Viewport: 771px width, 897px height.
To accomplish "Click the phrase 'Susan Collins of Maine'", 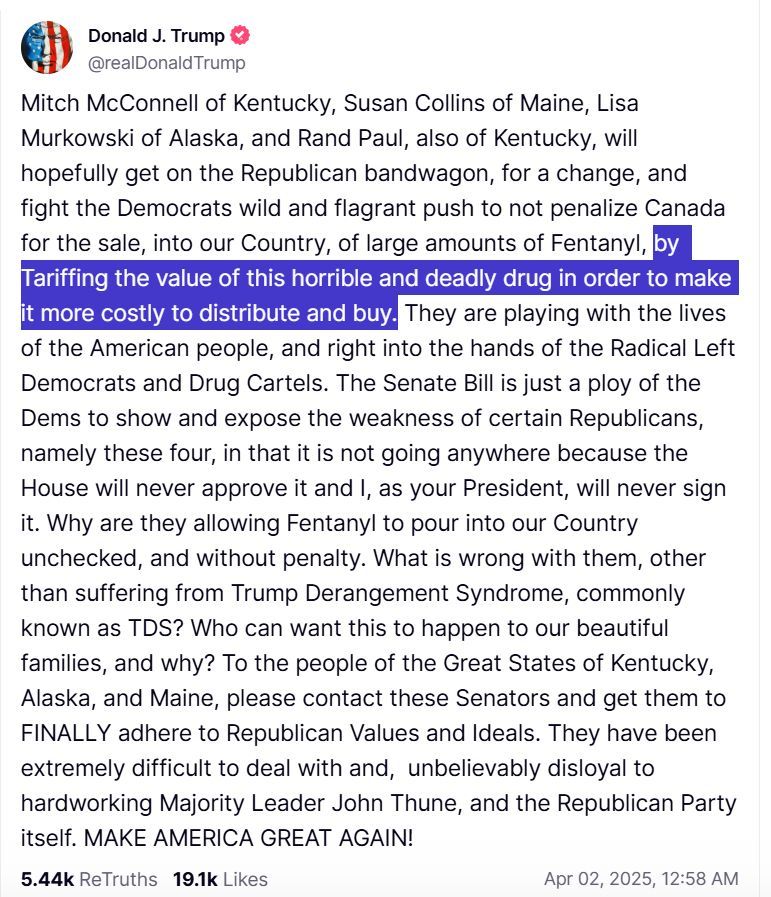I will pyautogui.click(x=466, y=104).
